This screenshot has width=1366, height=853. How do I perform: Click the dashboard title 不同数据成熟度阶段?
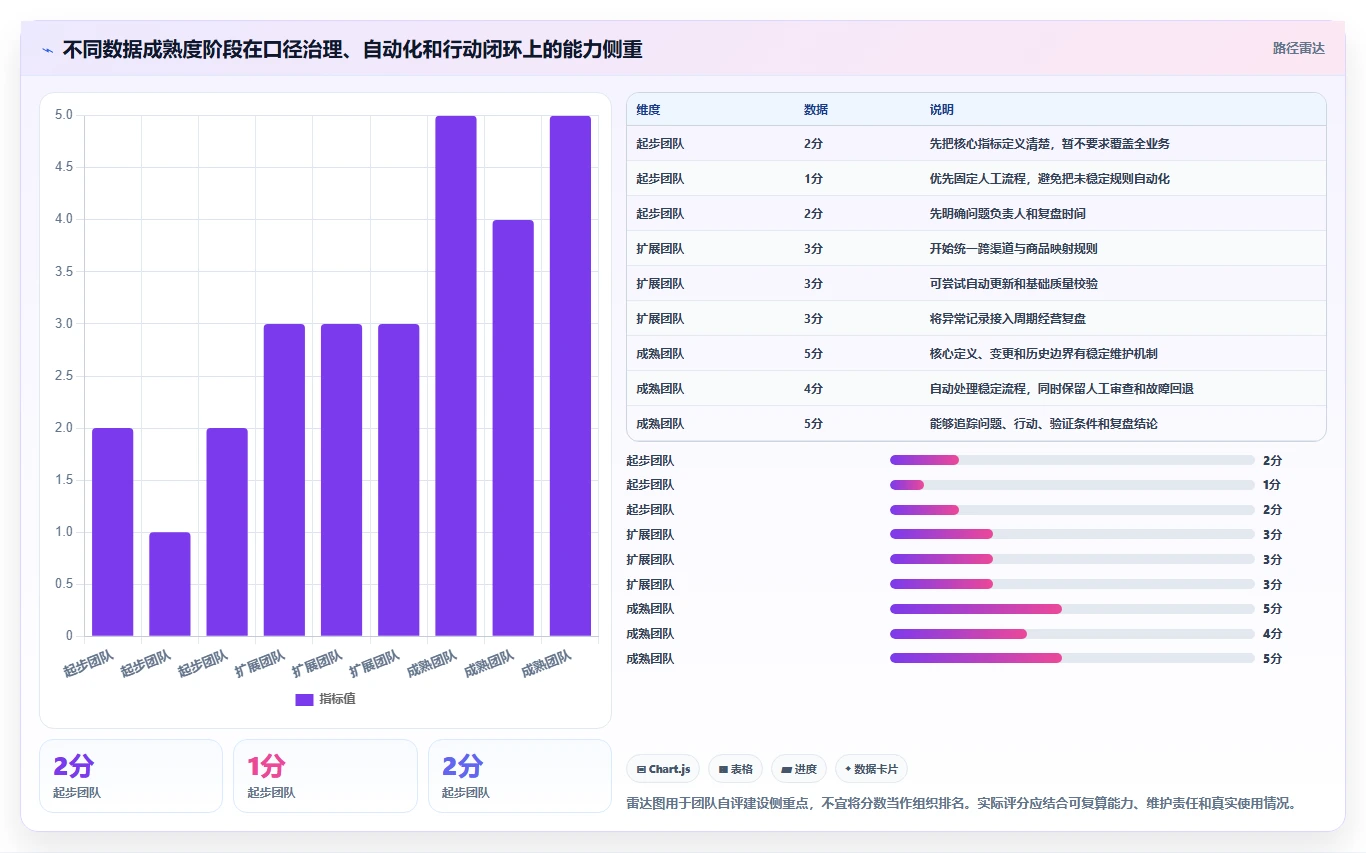tap(352, 49)
